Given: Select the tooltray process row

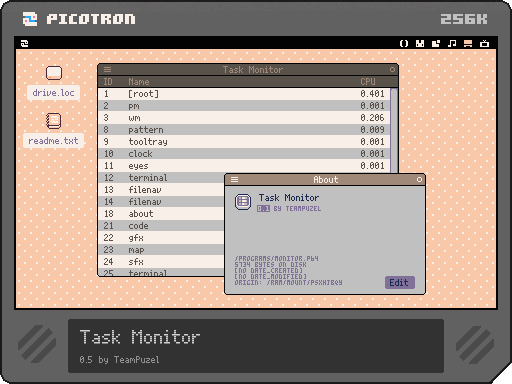Looking at the screenshot, I should [244, 142].
